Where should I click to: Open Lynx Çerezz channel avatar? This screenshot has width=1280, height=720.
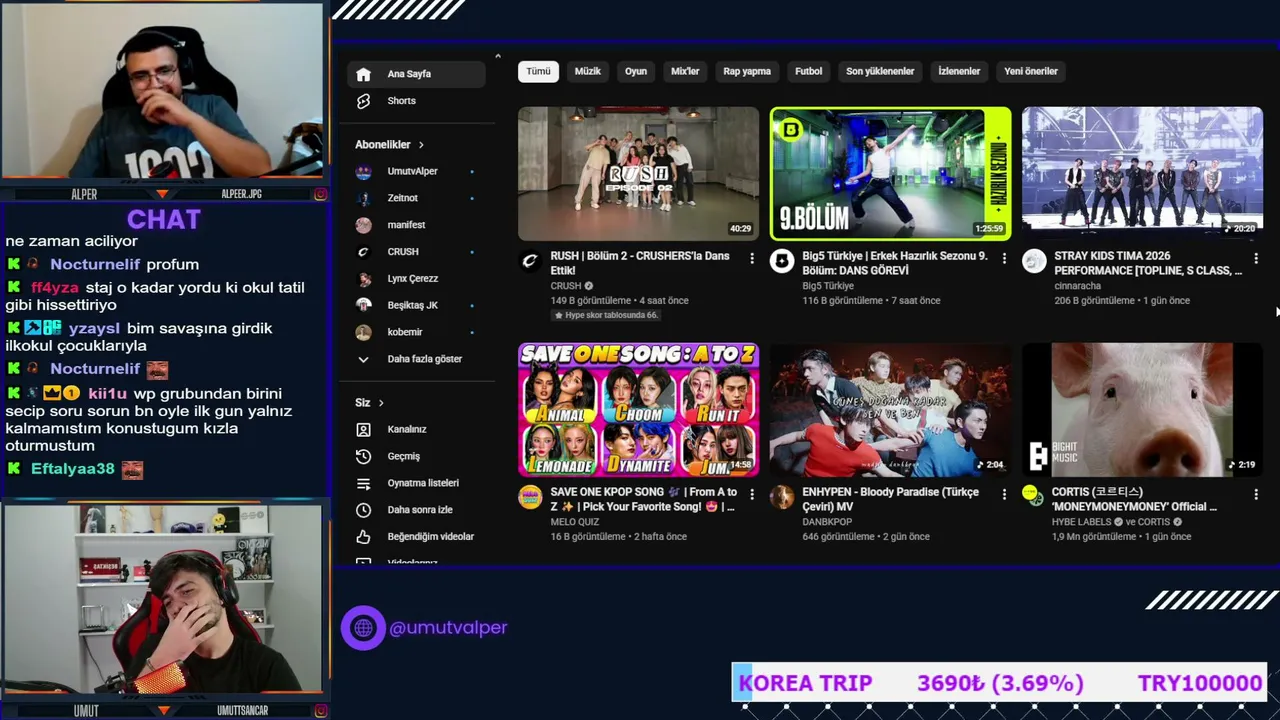[x=364, y=278]
